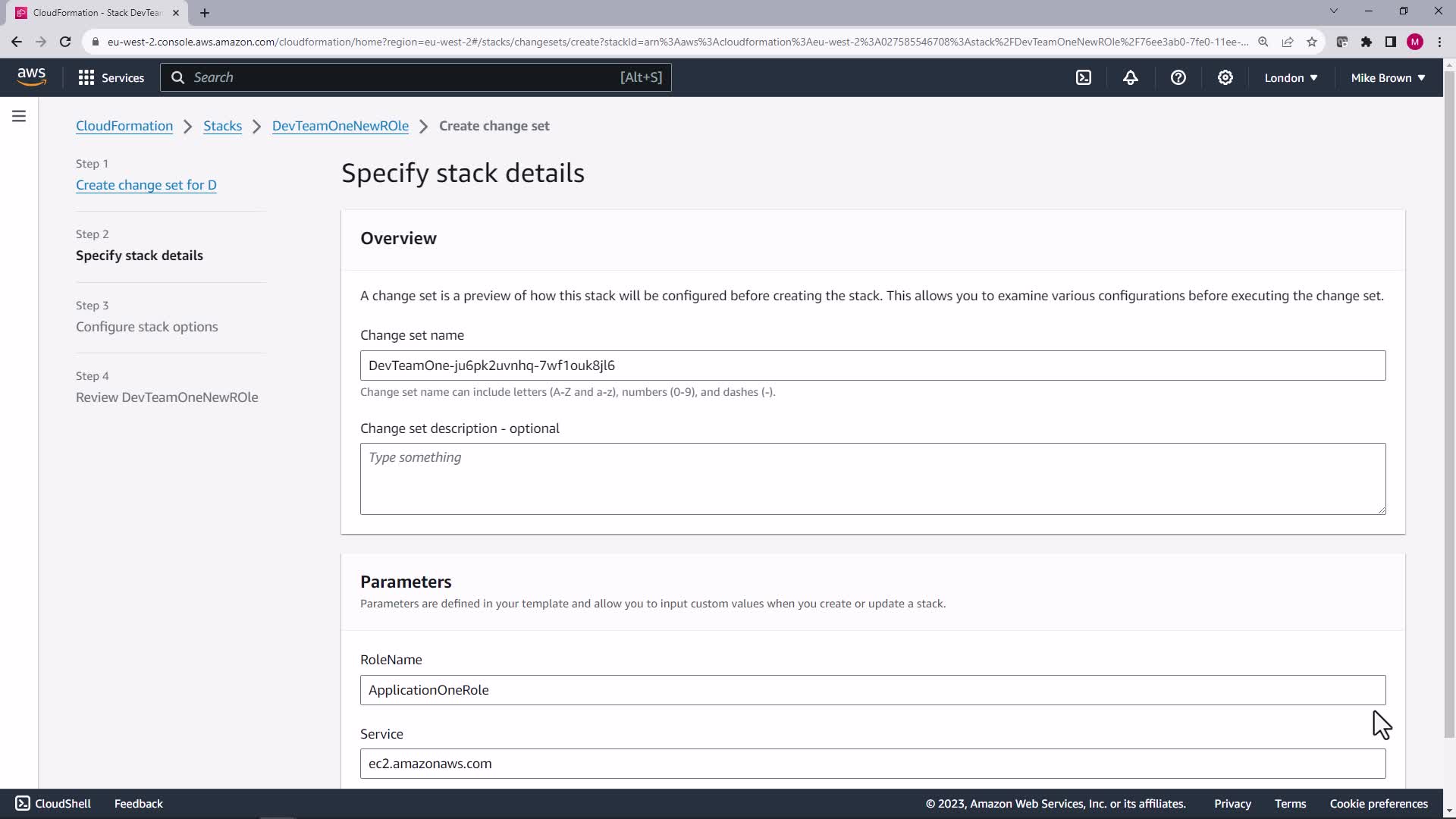Launch CloudShell from top navigation icon
1456x819 pixels.
[x=1084, y=77]
